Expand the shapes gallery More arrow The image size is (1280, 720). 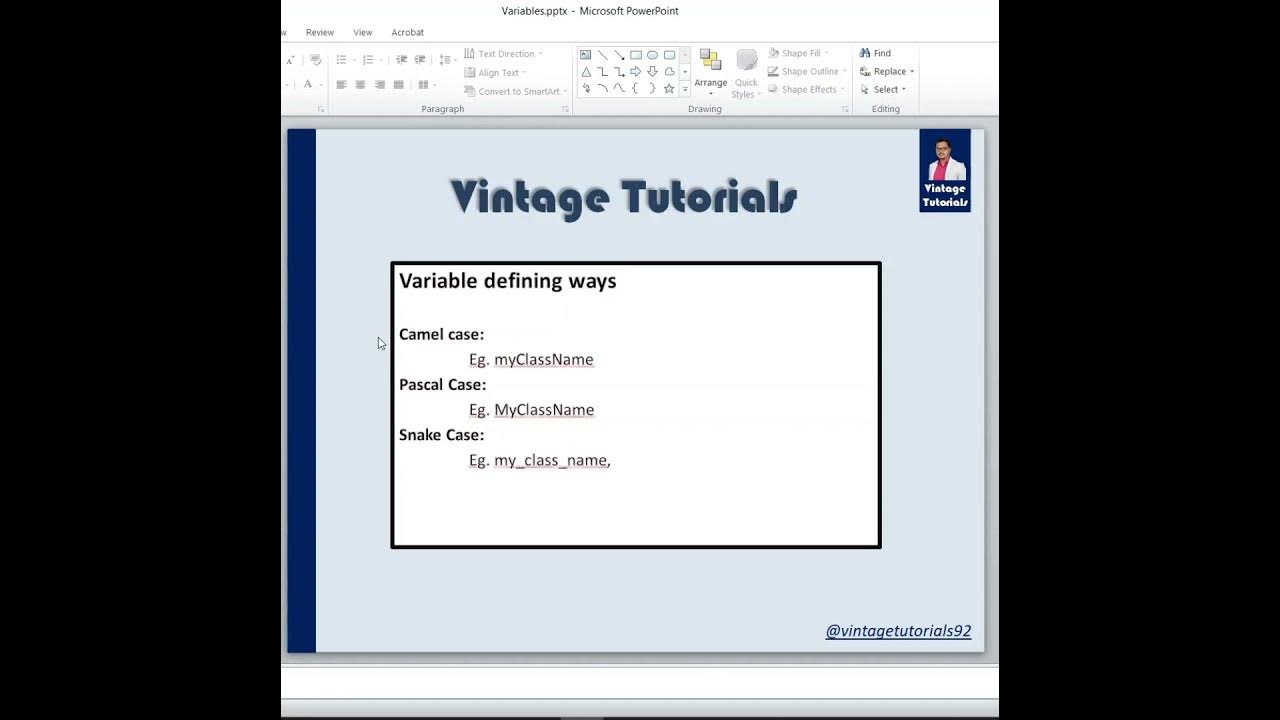tap(685, 89)
